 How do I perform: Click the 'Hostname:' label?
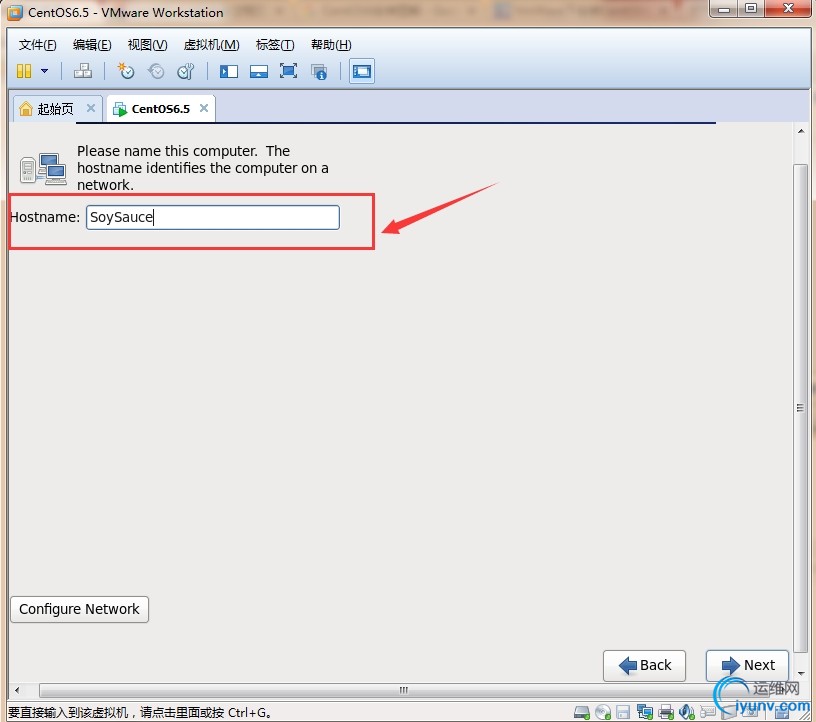(x=45, y=217)
